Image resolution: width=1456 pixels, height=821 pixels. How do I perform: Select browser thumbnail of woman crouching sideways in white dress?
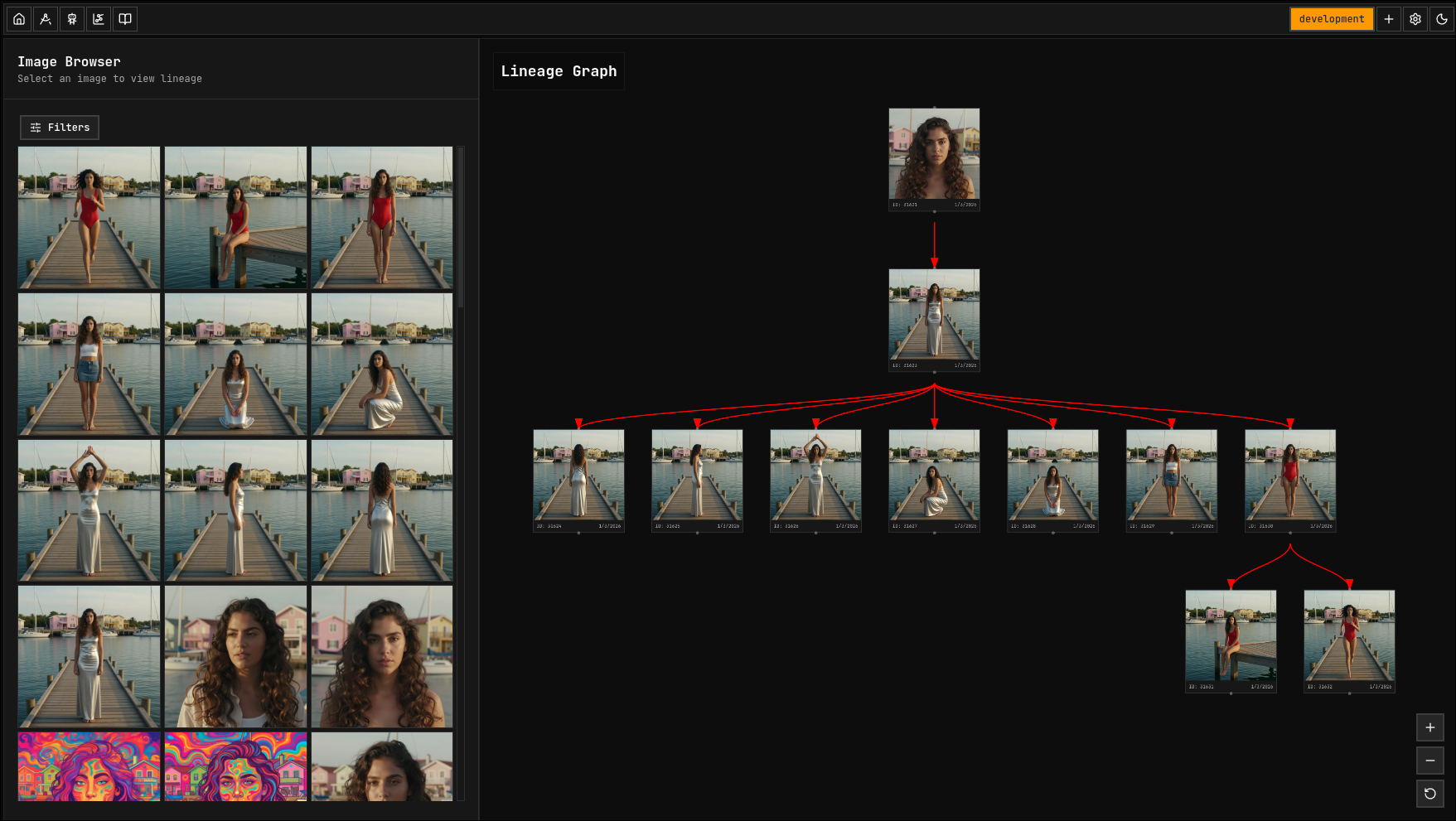382,365
